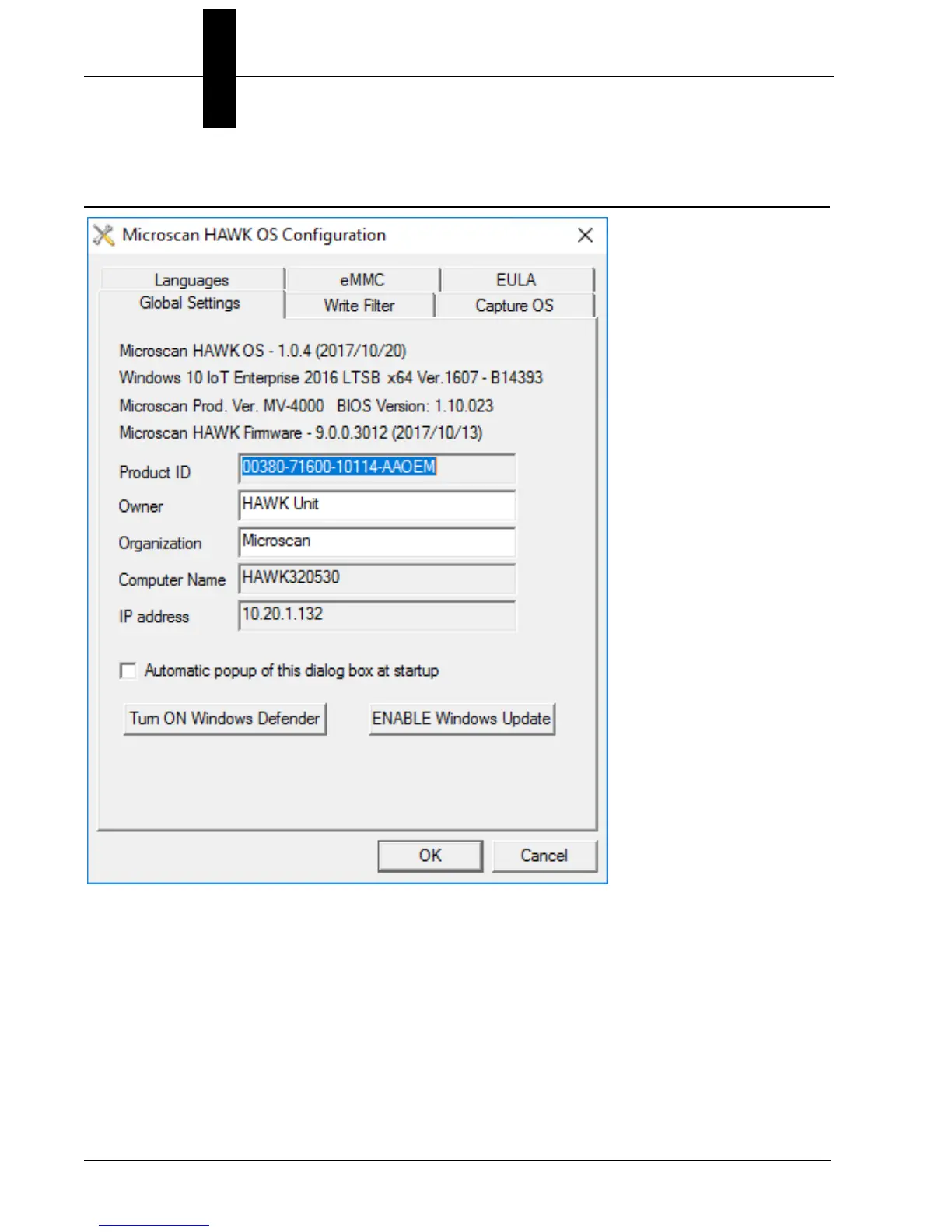Switch to the Languages tab
This screenshot has height=1232, width=952.
click(191, 279)
